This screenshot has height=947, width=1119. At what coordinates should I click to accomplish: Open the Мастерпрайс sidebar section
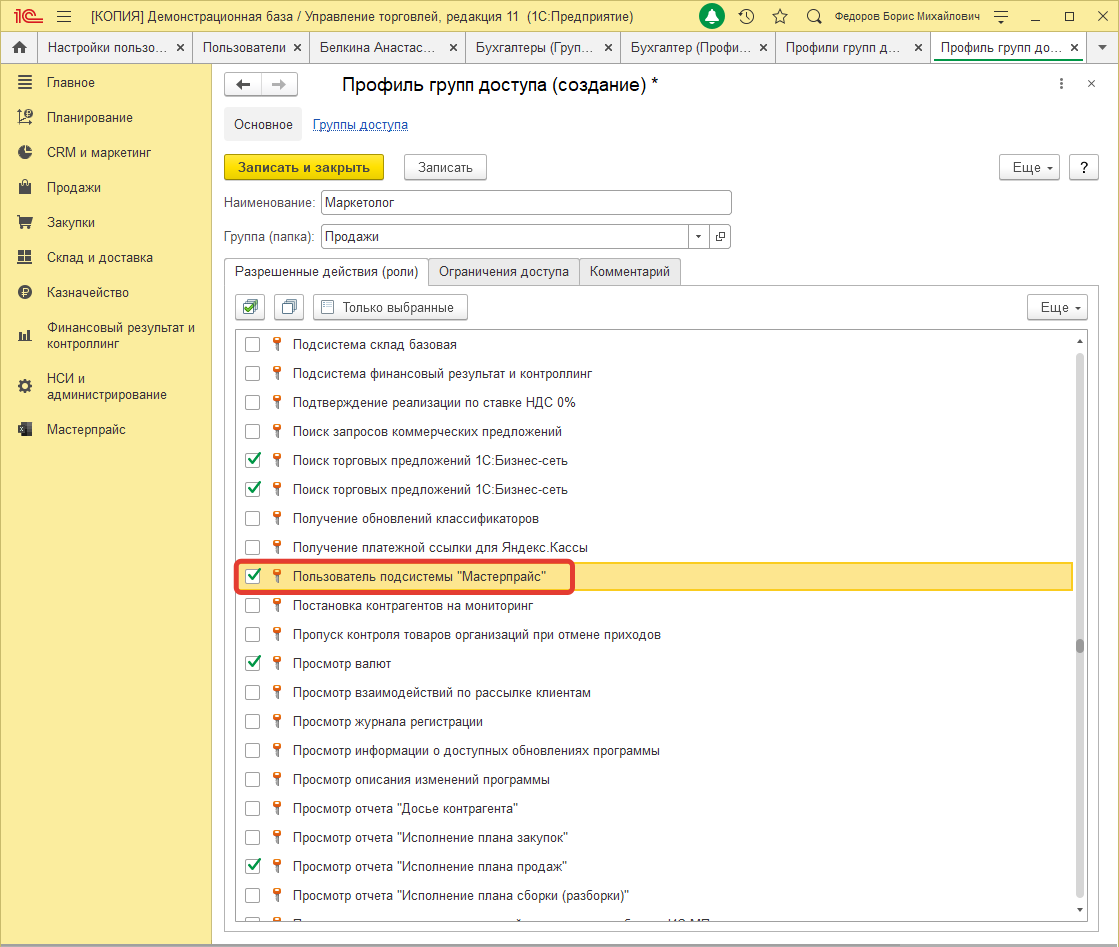coord(86,430)
